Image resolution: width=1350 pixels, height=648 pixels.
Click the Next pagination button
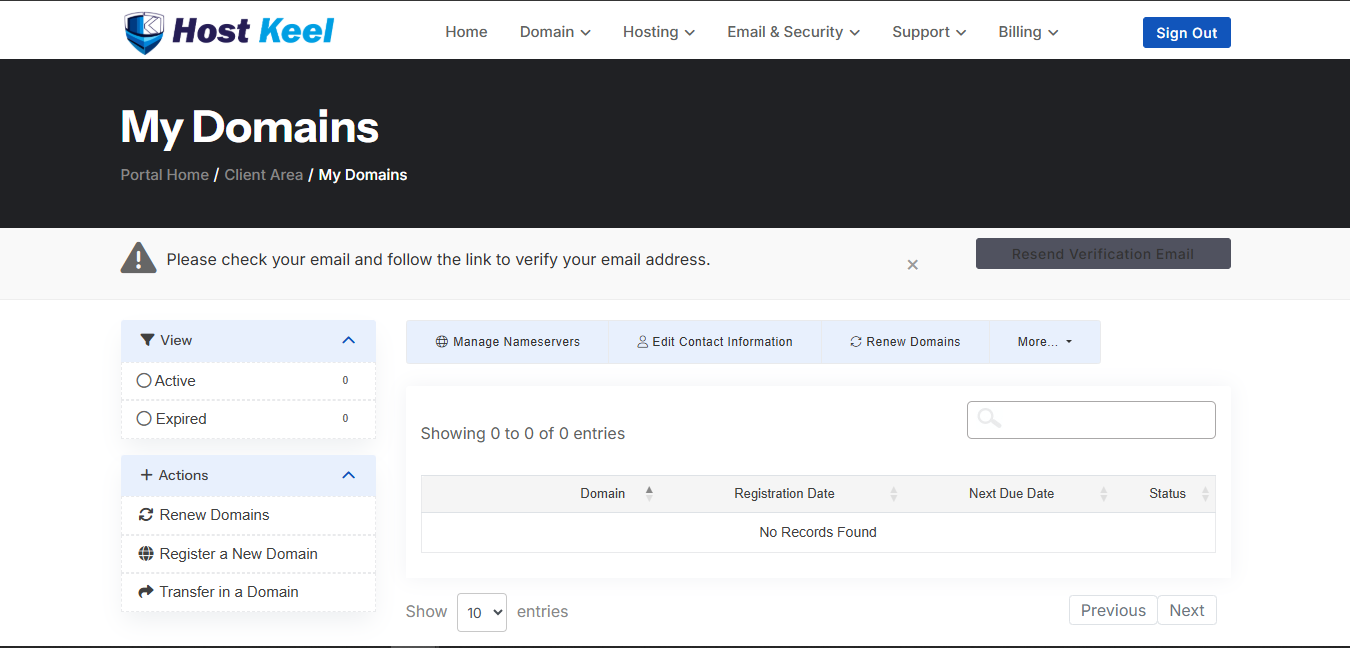point(1187,610)
